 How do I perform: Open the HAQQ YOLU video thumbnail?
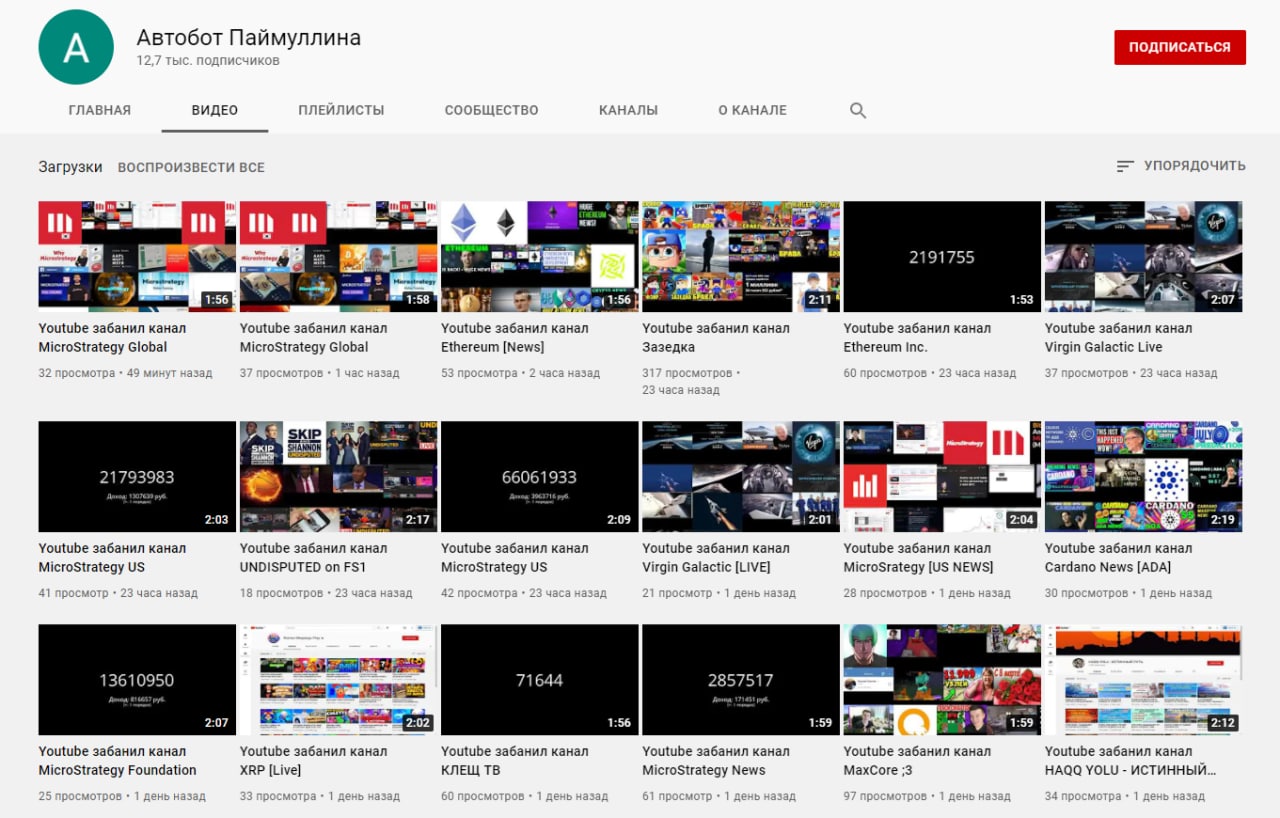pos(1144,680)
